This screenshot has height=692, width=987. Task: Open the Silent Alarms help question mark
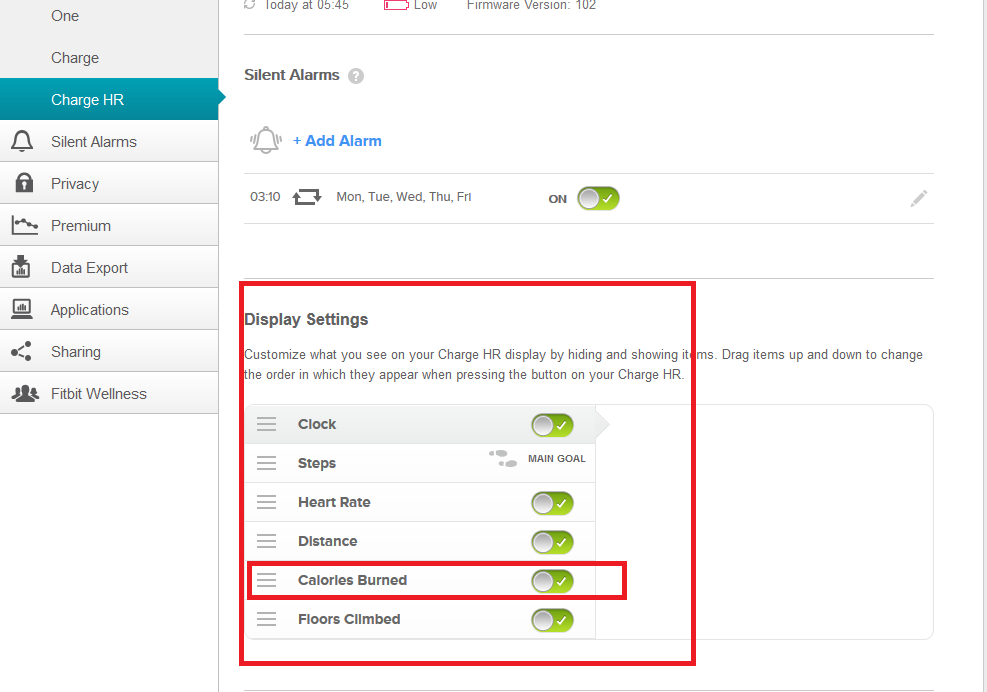click(x=356, y=76)
